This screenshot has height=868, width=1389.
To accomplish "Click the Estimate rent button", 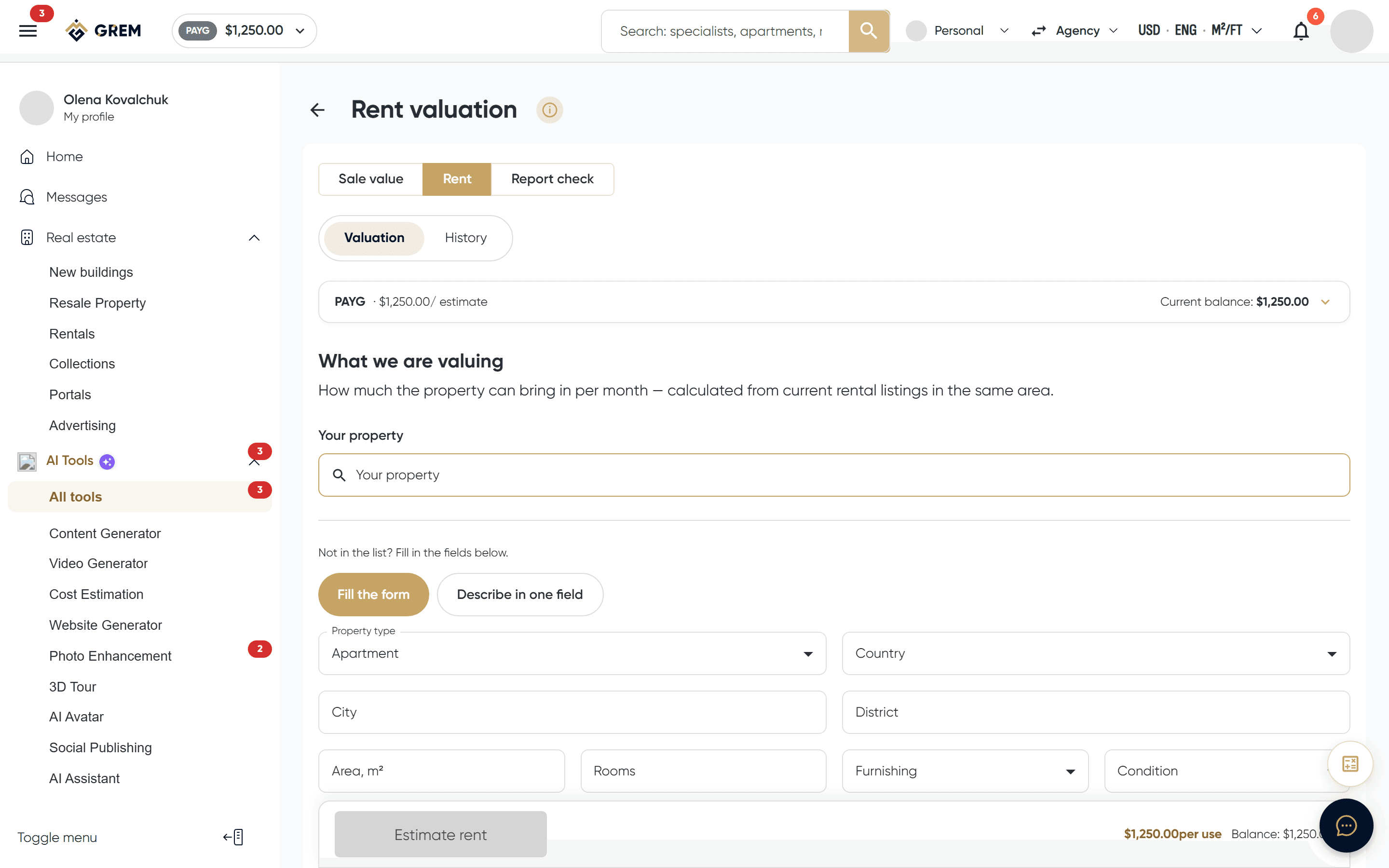I will [x=440, y=834].
